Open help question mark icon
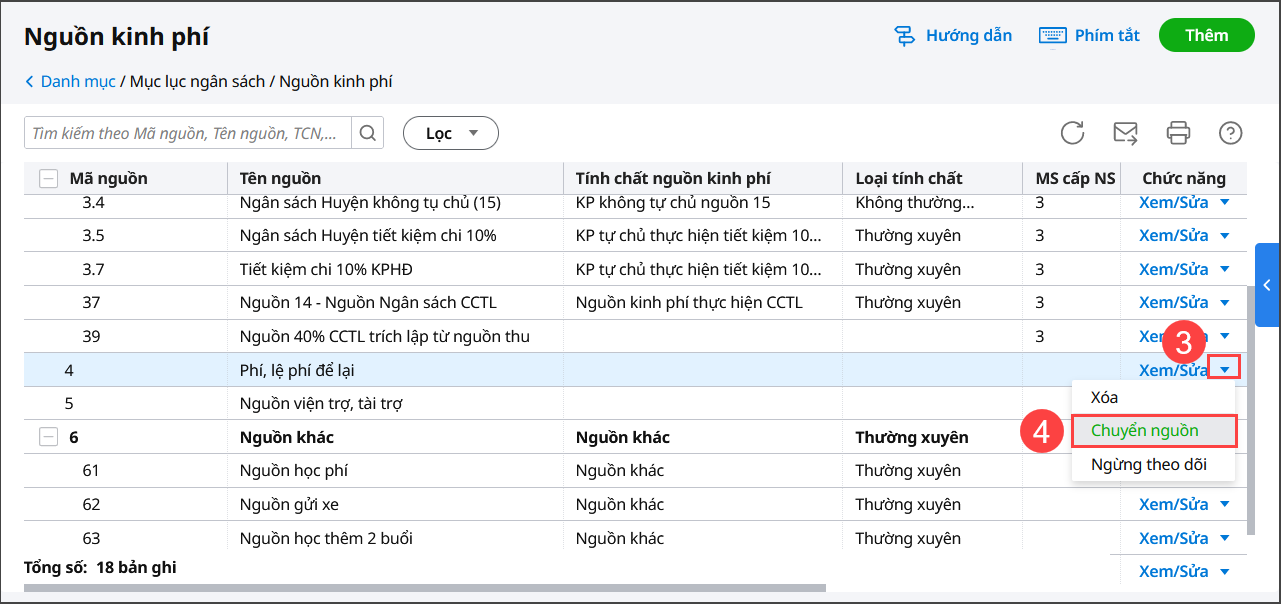The image size is (1281, 604). (x=1230, y=133)
